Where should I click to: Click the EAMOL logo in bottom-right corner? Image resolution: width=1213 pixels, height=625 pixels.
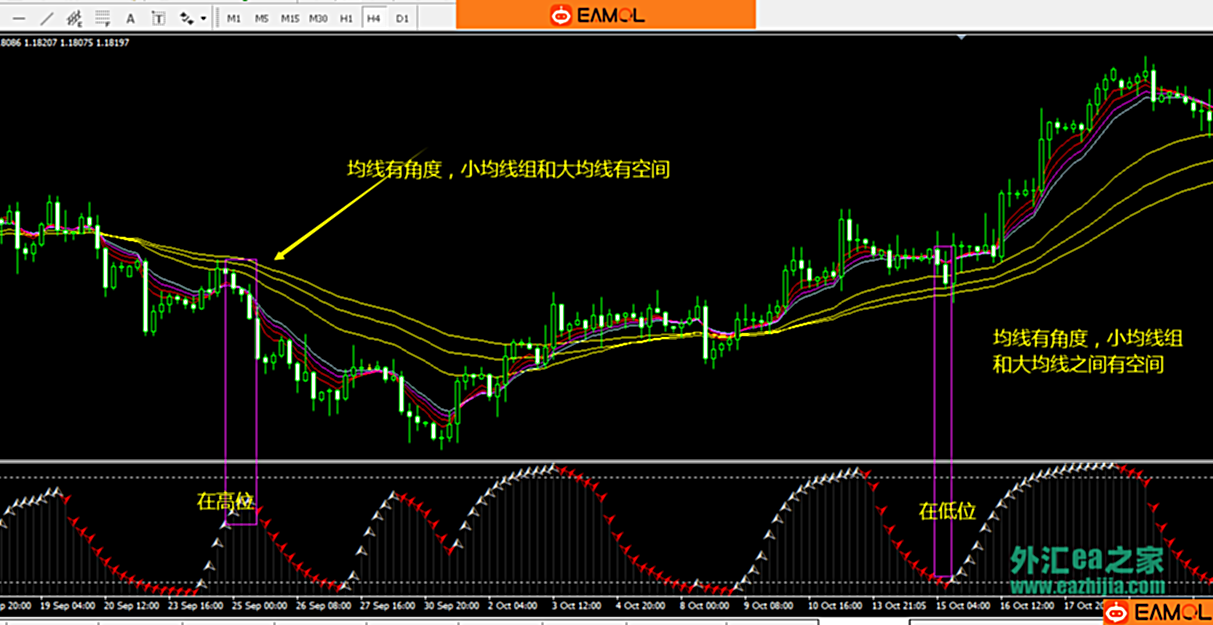point(1159,611)
